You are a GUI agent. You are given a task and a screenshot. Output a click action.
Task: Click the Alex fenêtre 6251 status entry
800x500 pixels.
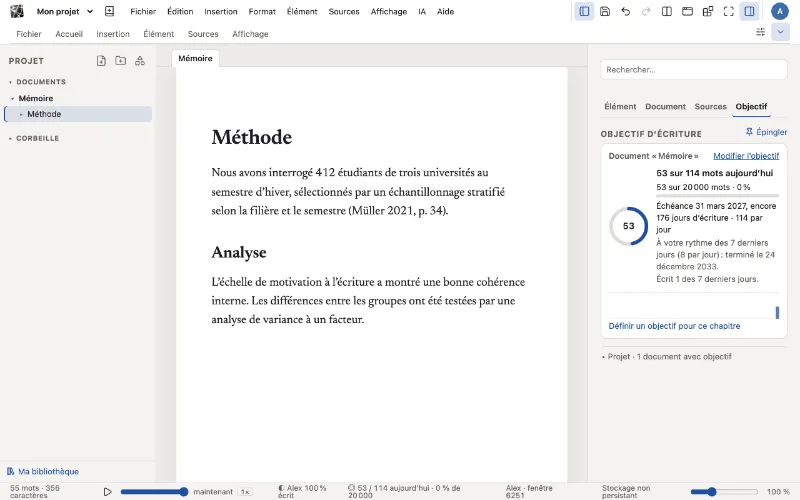coord(529,491)
